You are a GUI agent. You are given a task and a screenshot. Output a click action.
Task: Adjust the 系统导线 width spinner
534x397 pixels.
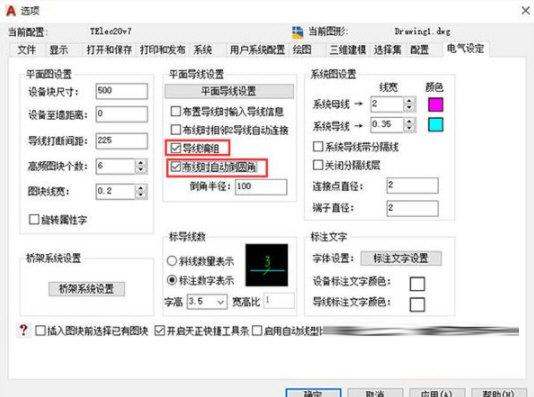tap(409, 125)
